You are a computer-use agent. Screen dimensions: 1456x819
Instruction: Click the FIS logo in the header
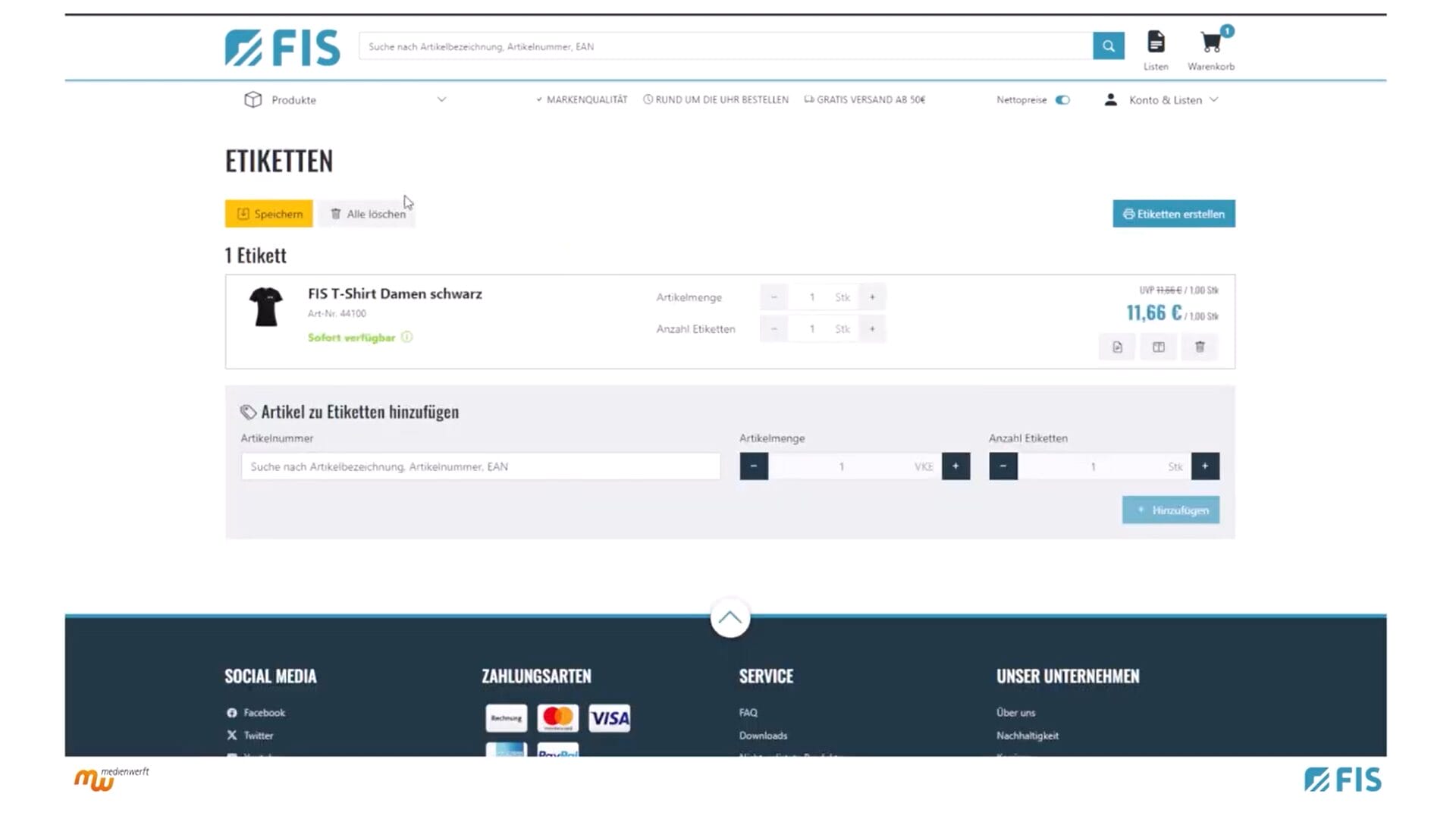[282, 48]
